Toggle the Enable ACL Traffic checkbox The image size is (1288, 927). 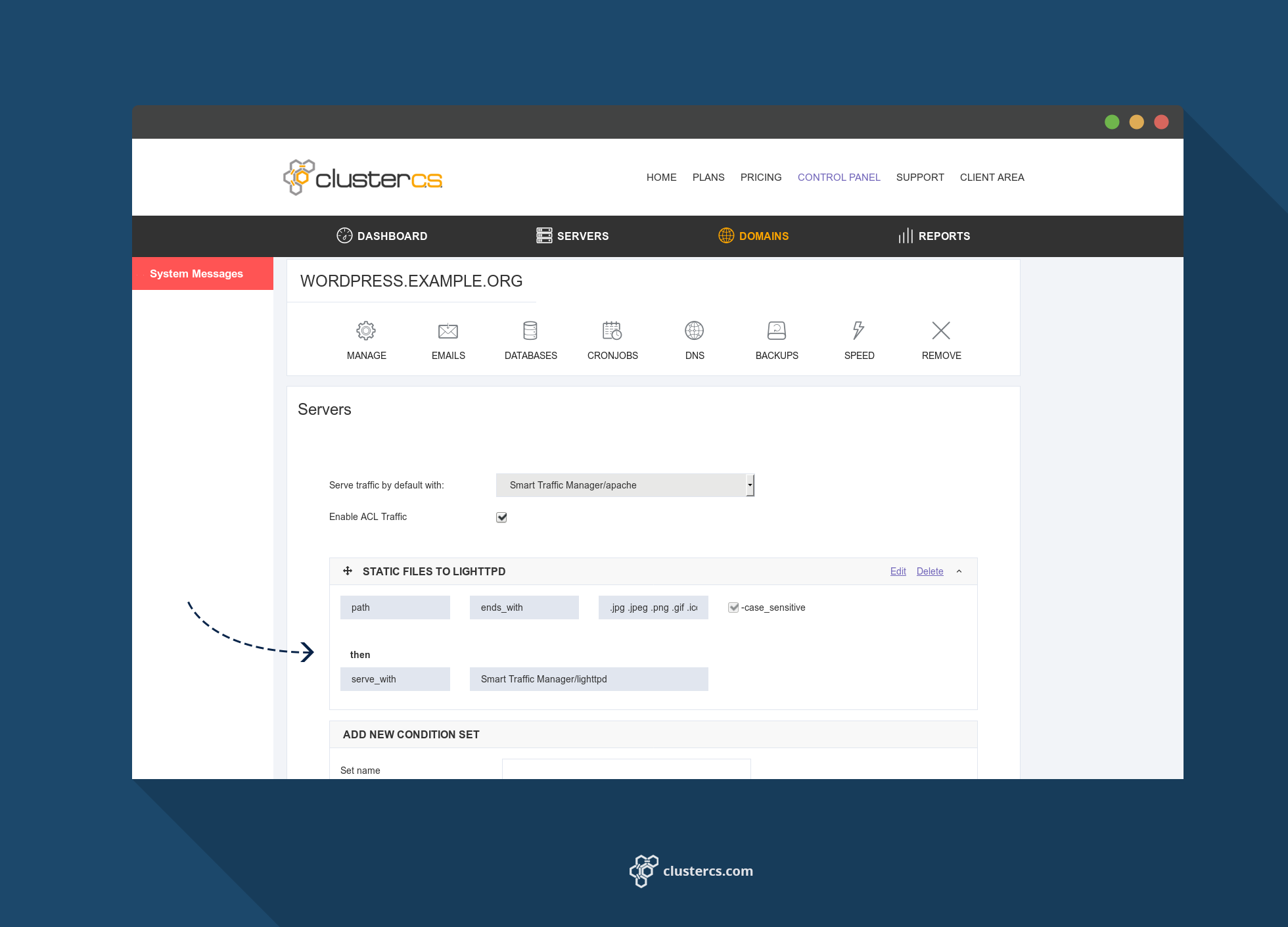501,517
